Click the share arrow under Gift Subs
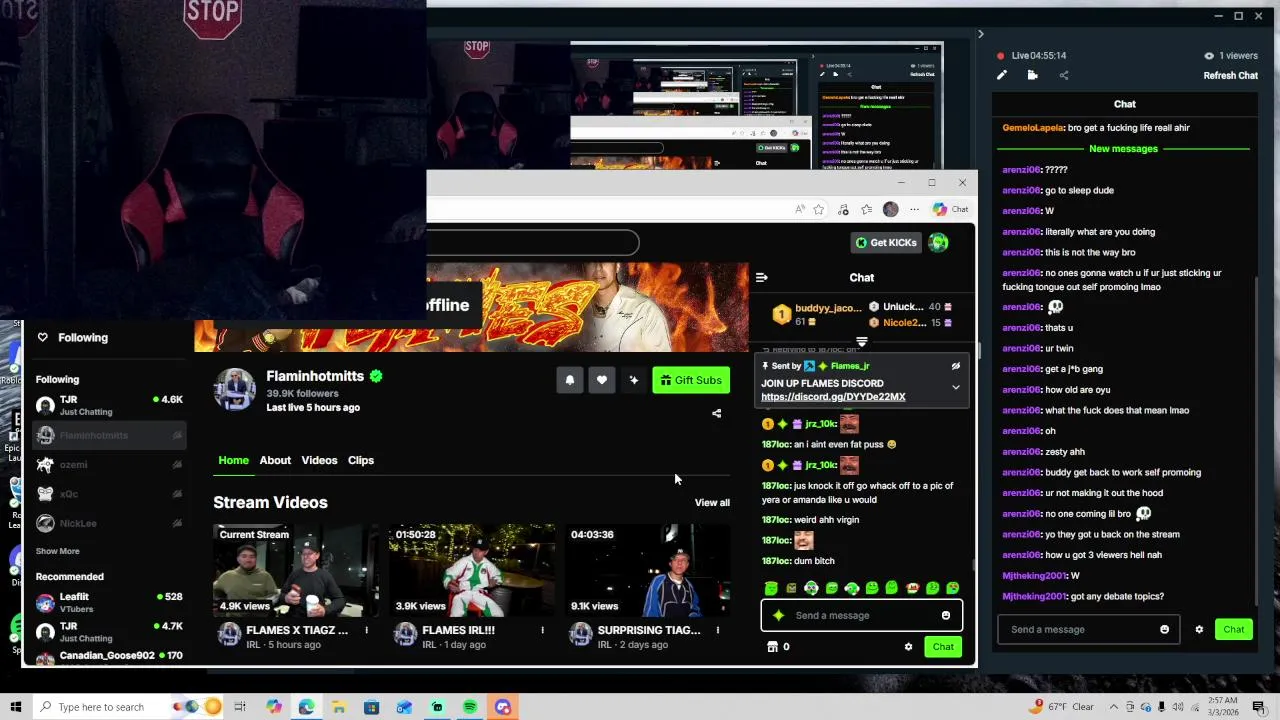Image resolution: width=1280 pixels, height=720 pixels. coord(716,414)
